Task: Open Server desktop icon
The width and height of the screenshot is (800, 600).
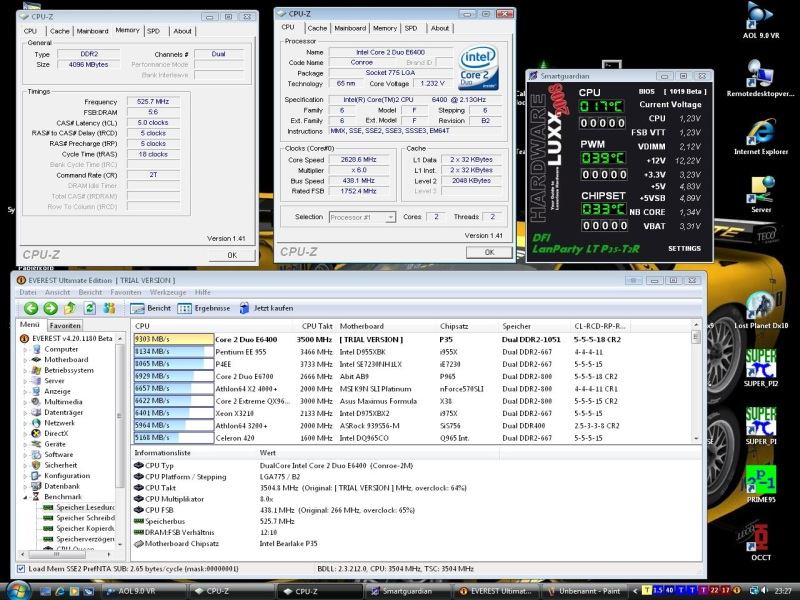Action: pyautogui.click(x=761, y=194)
